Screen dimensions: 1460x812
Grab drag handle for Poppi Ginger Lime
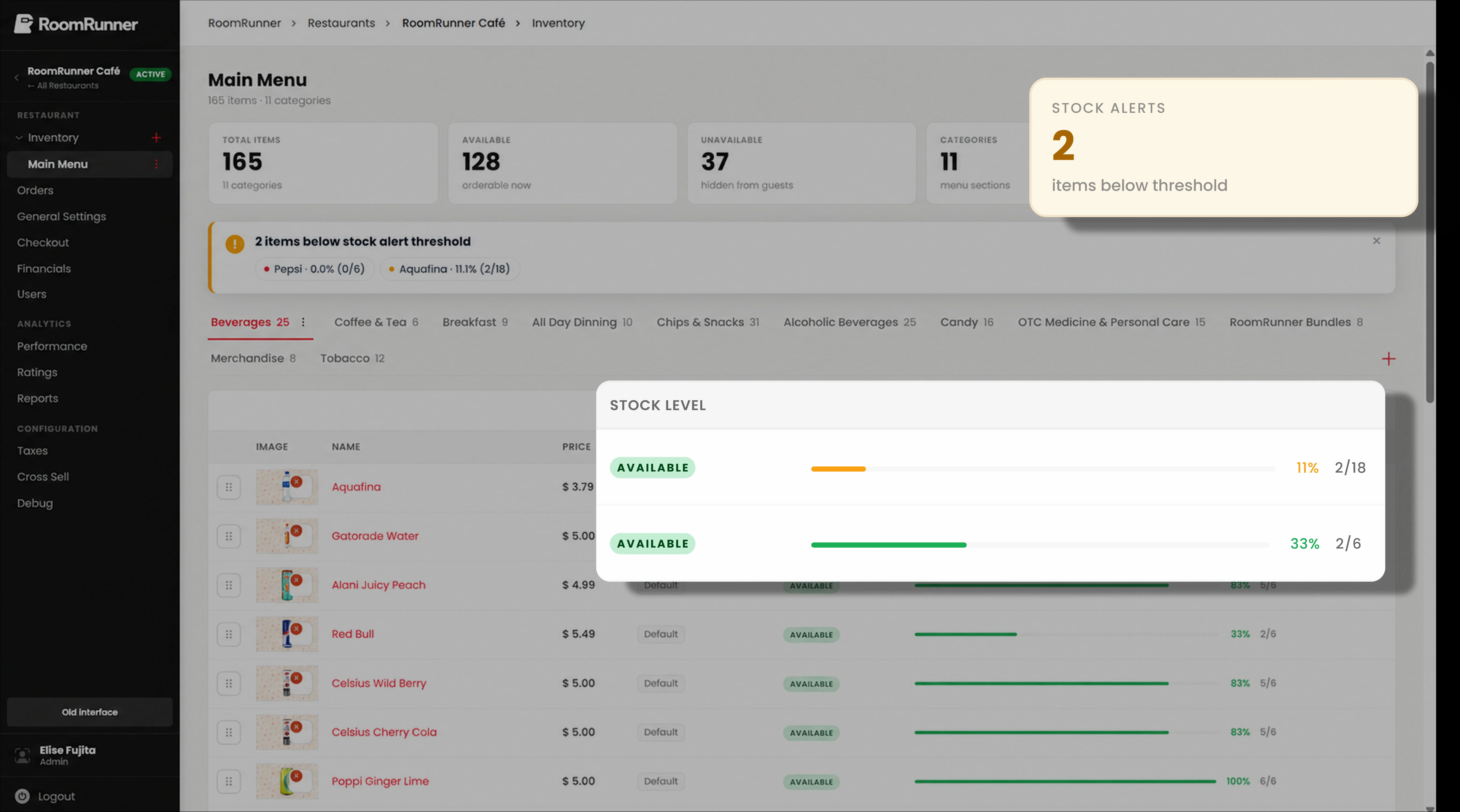(x=229, y=781)
